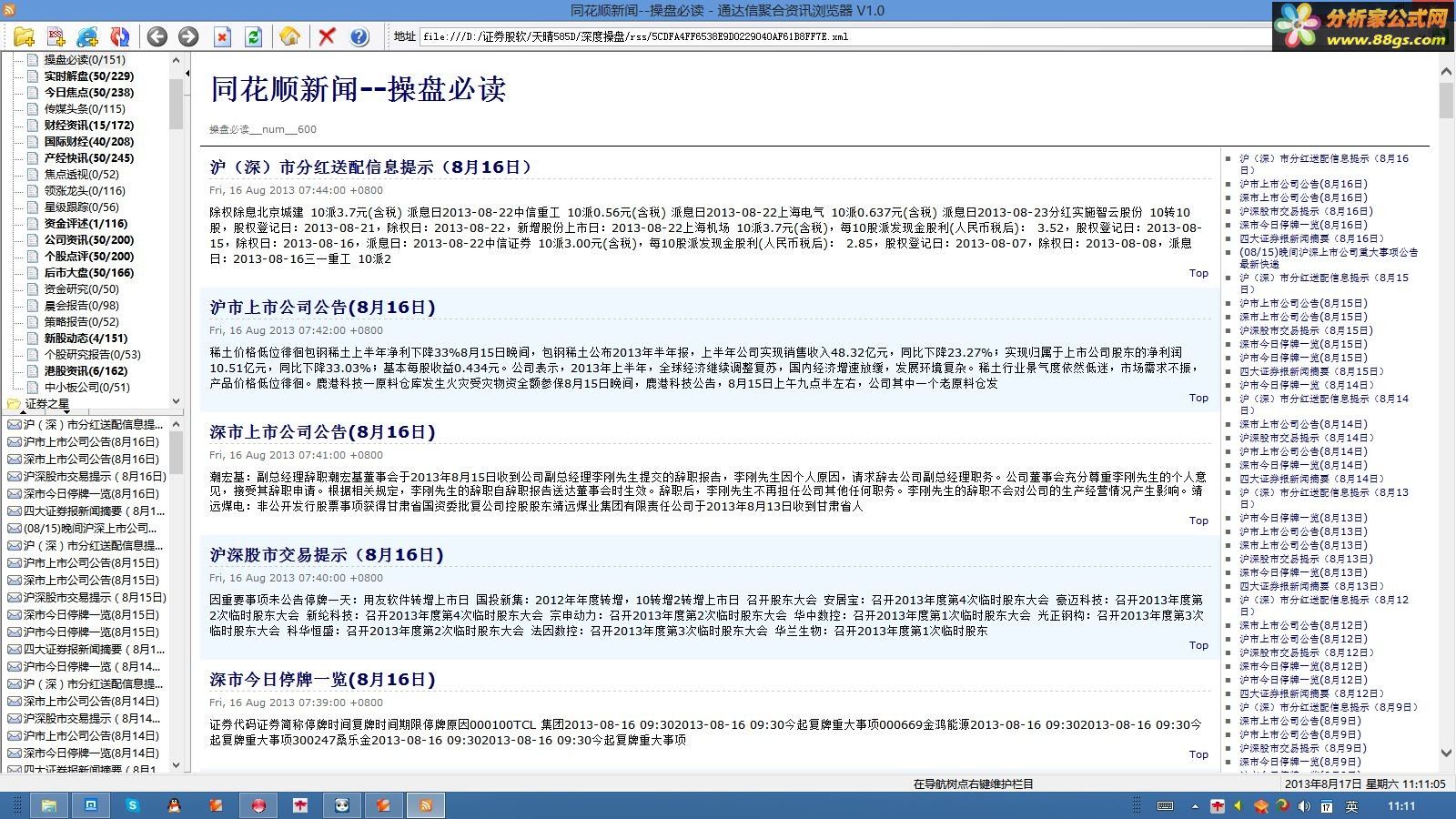Click the main page scrollbar thumb
Screen dimensions: 1456x819
tap(1447, 100)
